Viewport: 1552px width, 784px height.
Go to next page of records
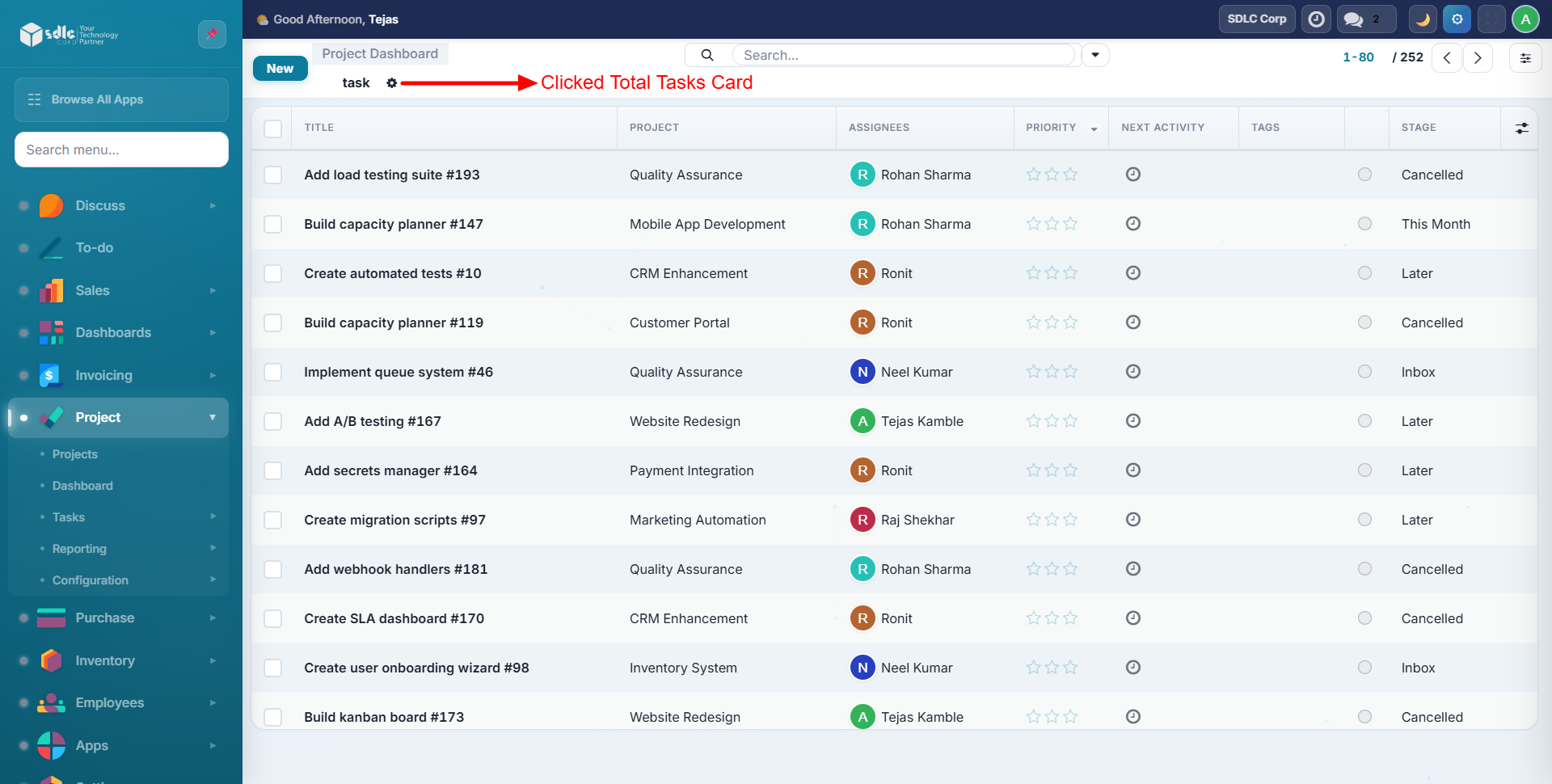pyautogui.click(x=1478, y=57)
